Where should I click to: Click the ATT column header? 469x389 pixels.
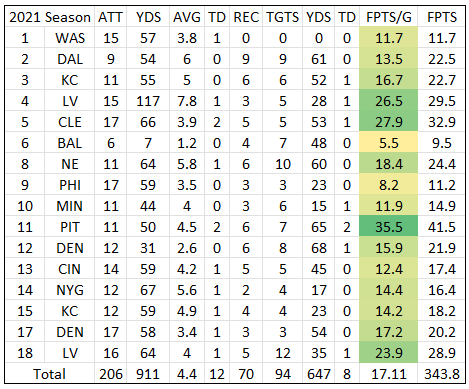tap(110, 17)
